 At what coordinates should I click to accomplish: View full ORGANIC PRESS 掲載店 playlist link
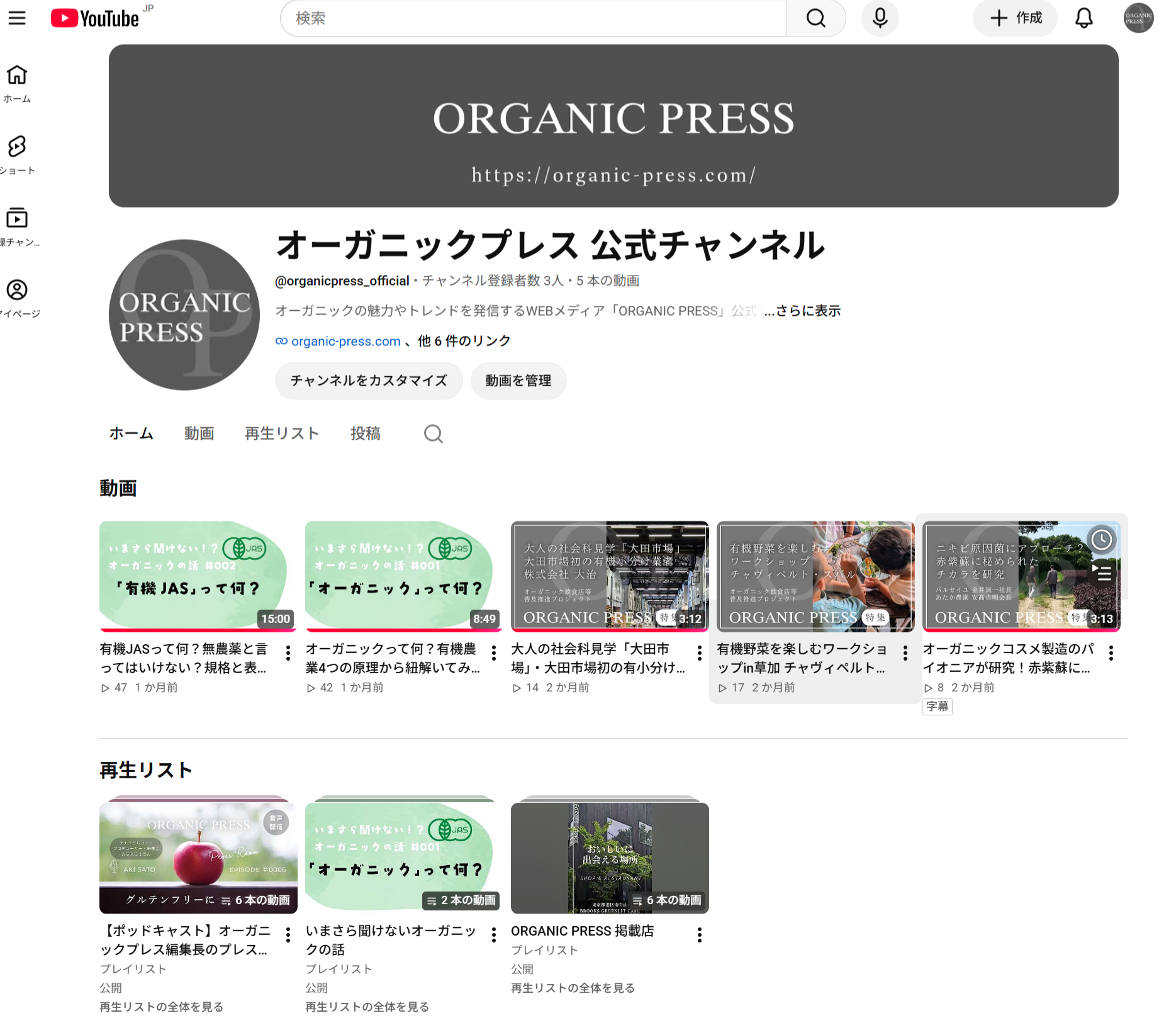click(573, 988)
